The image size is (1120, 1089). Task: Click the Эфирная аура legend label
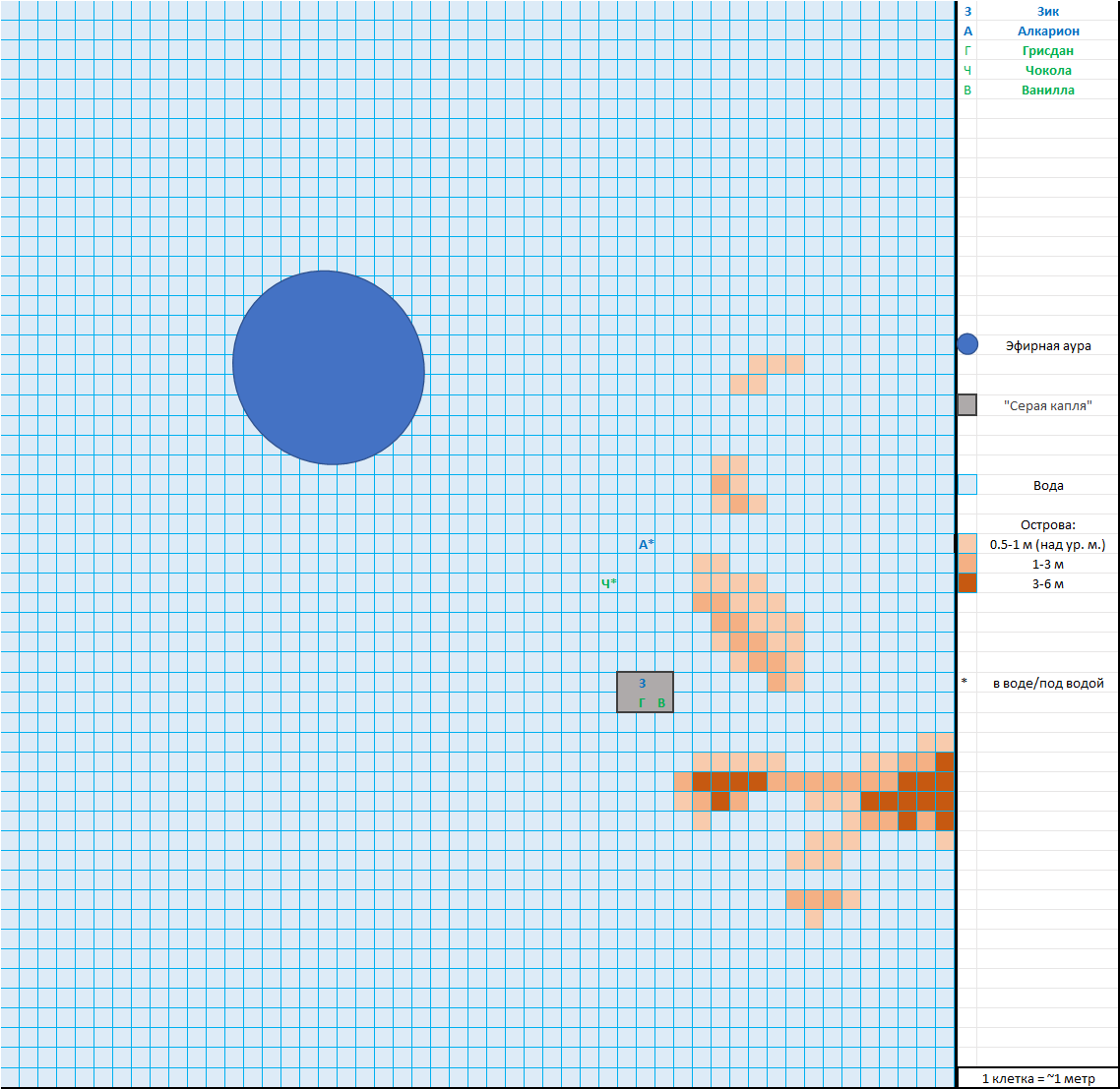1048,346
